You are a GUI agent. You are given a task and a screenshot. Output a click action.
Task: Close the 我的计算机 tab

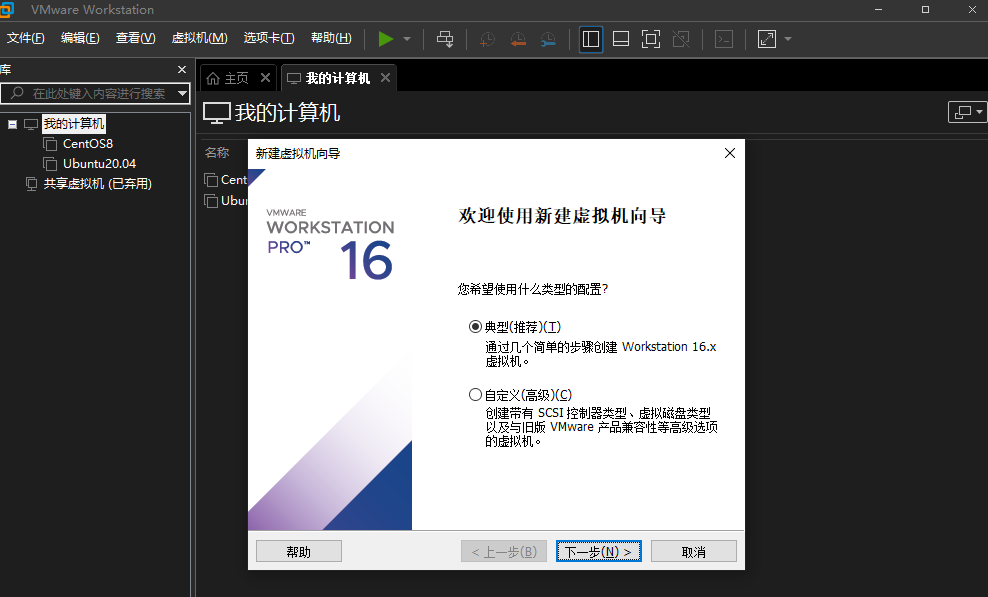pyautogui.click(x=386, y=78)
